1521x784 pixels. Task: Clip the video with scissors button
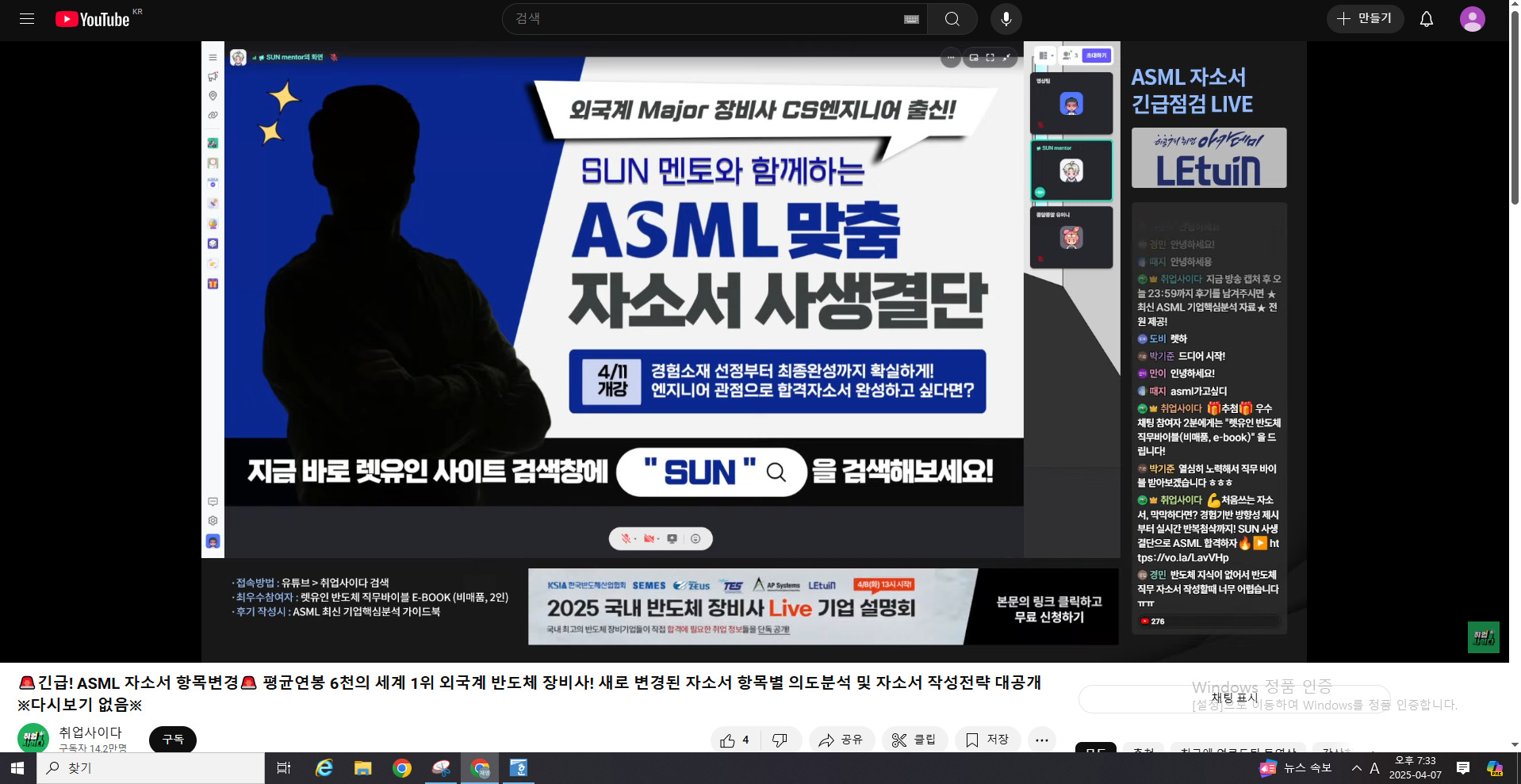[x=914, y=740]
